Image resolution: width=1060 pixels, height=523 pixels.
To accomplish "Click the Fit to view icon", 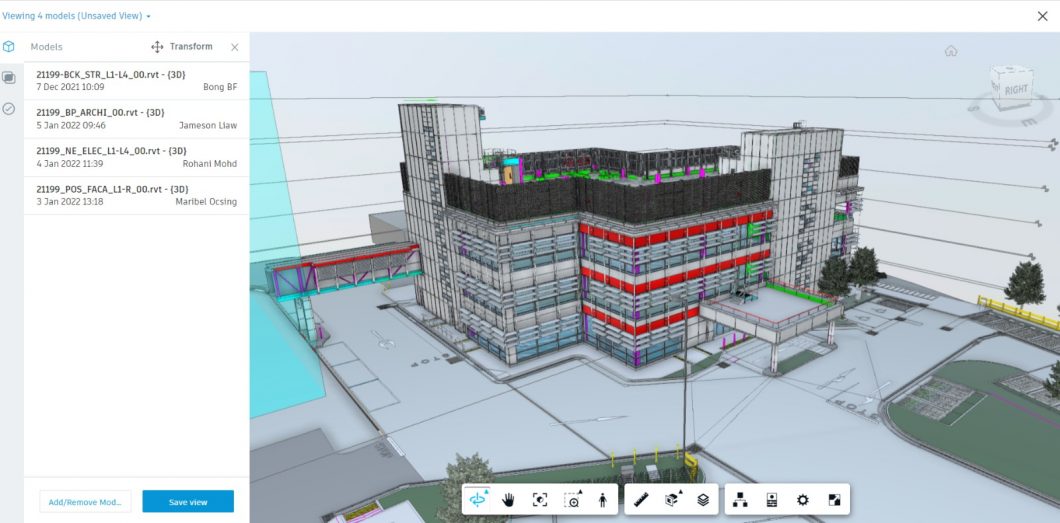I will 539,499.
